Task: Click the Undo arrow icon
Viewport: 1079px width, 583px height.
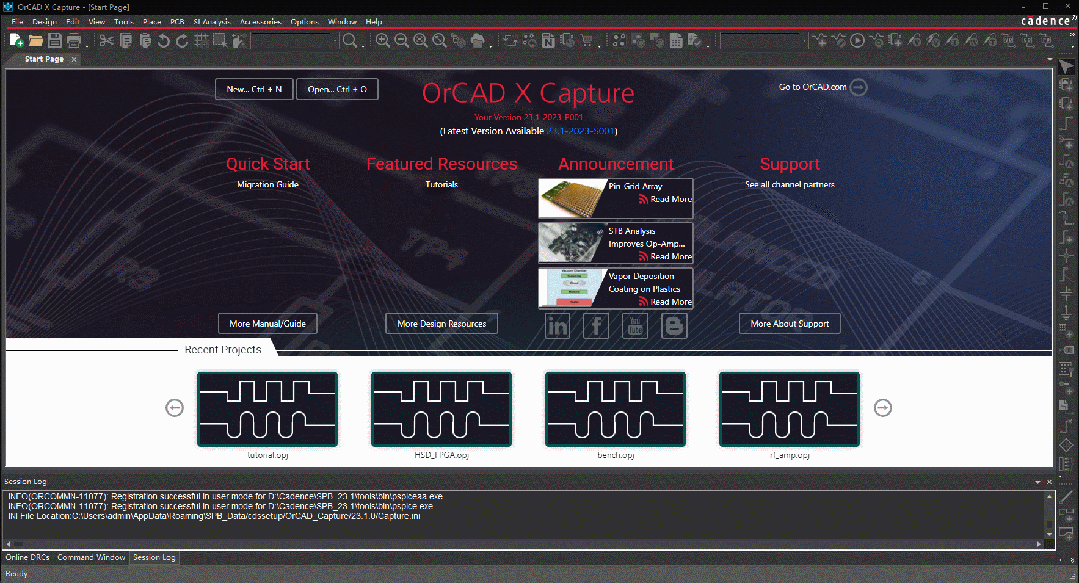Action: [x=164, y=41]
